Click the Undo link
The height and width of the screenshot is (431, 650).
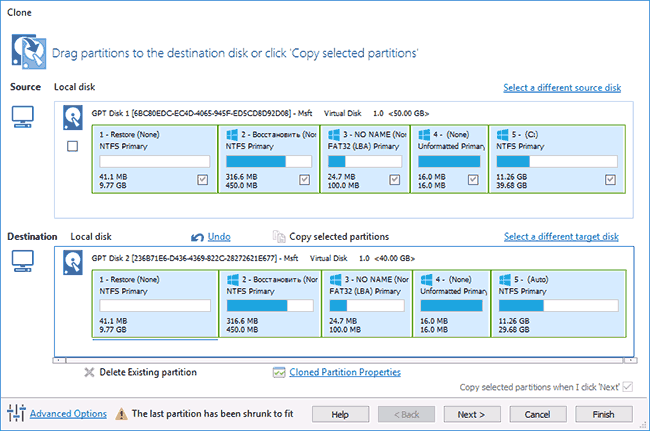(219, 237)
